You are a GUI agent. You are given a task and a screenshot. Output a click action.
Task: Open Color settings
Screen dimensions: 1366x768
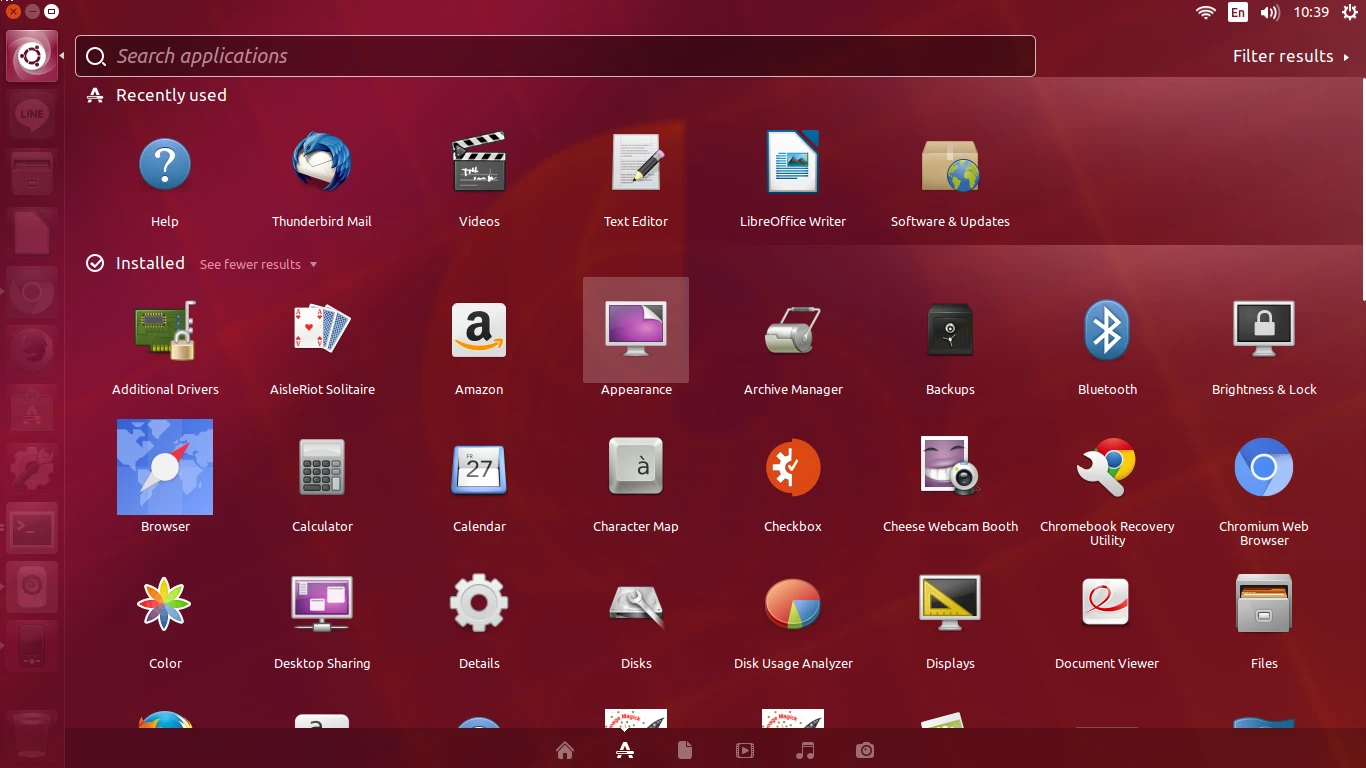click(x=165, y=604)
